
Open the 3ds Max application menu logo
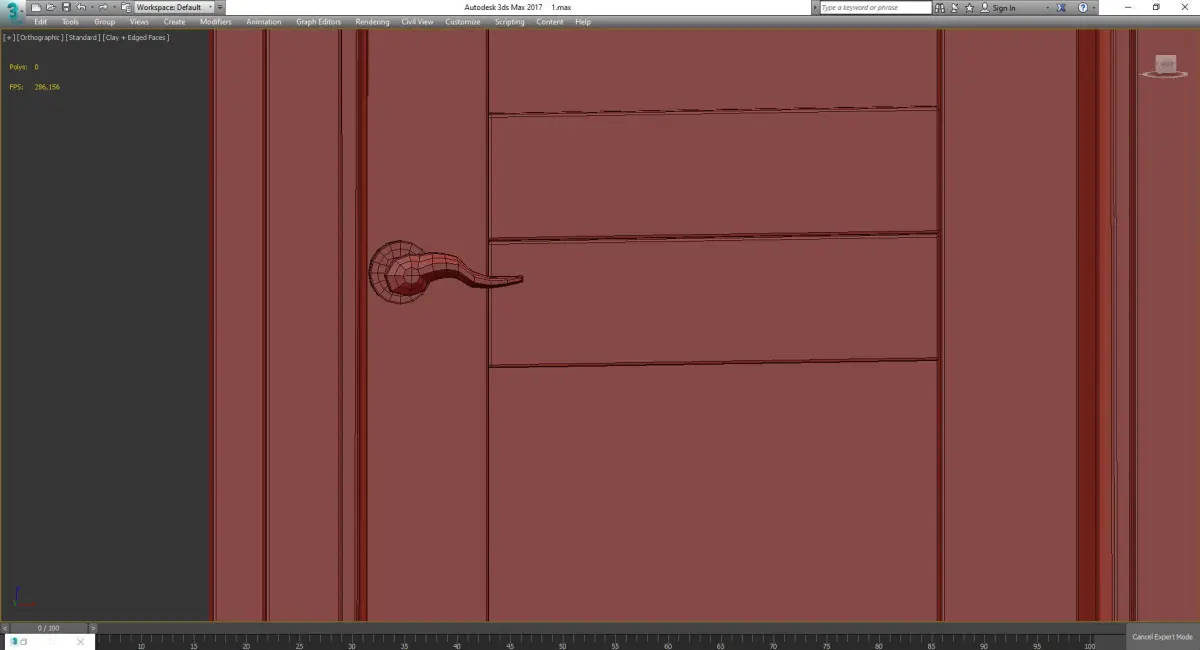[x=13, y=10]
